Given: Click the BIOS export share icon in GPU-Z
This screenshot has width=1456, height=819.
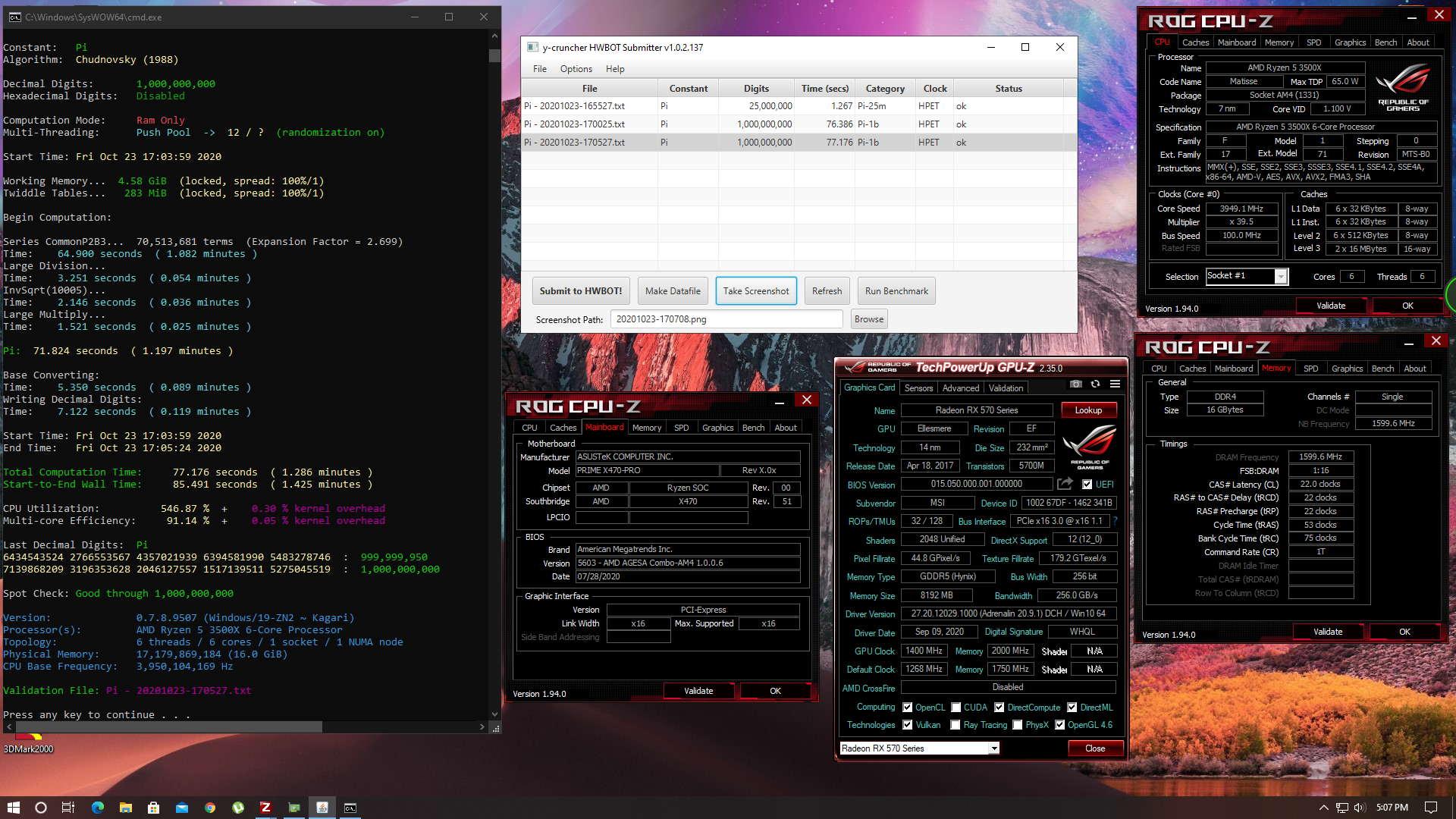Looking at the screenshot, I should point(1065,484).
